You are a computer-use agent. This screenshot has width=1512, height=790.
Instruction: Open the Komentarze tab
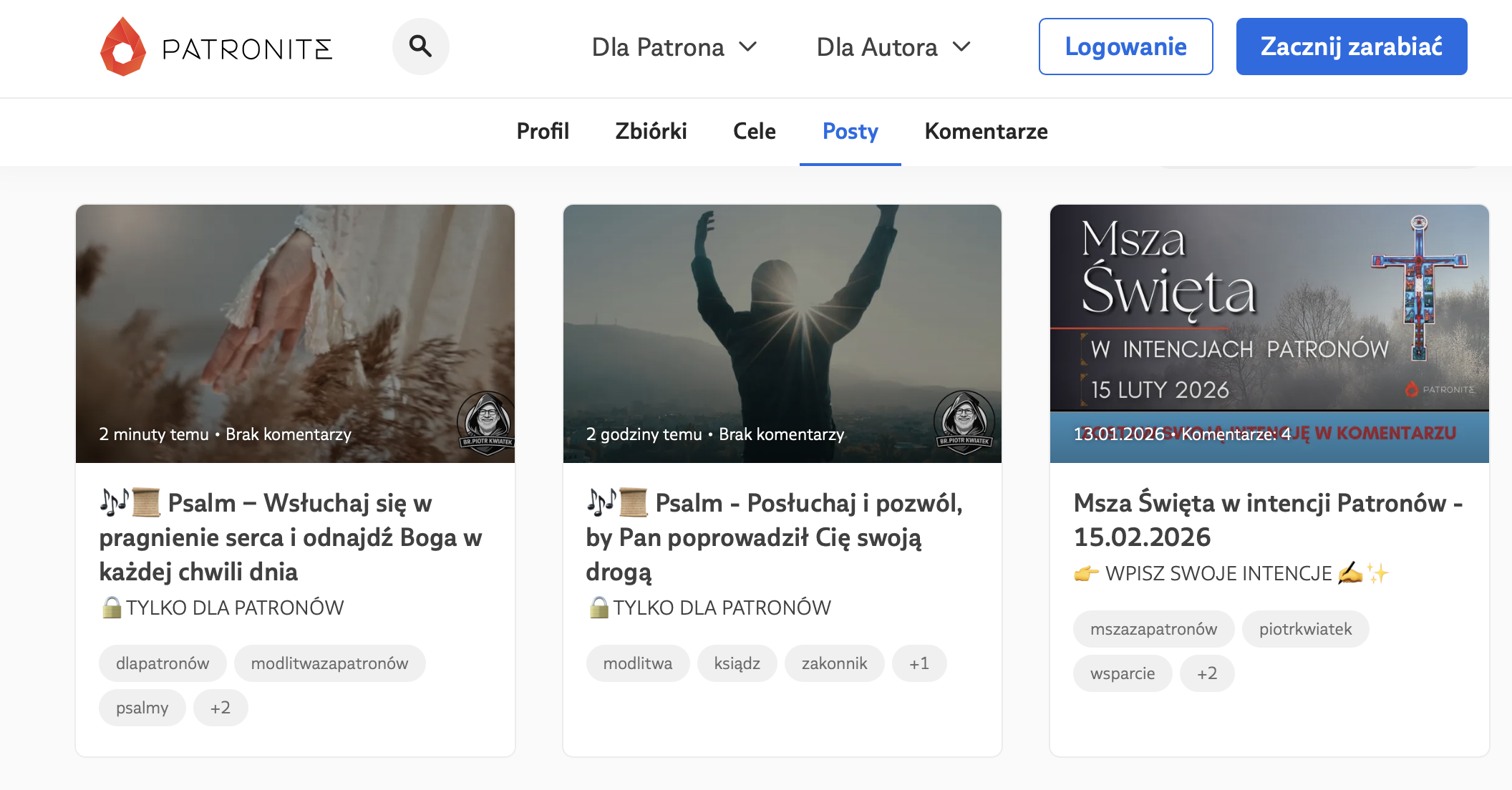(x=986, y=132)
